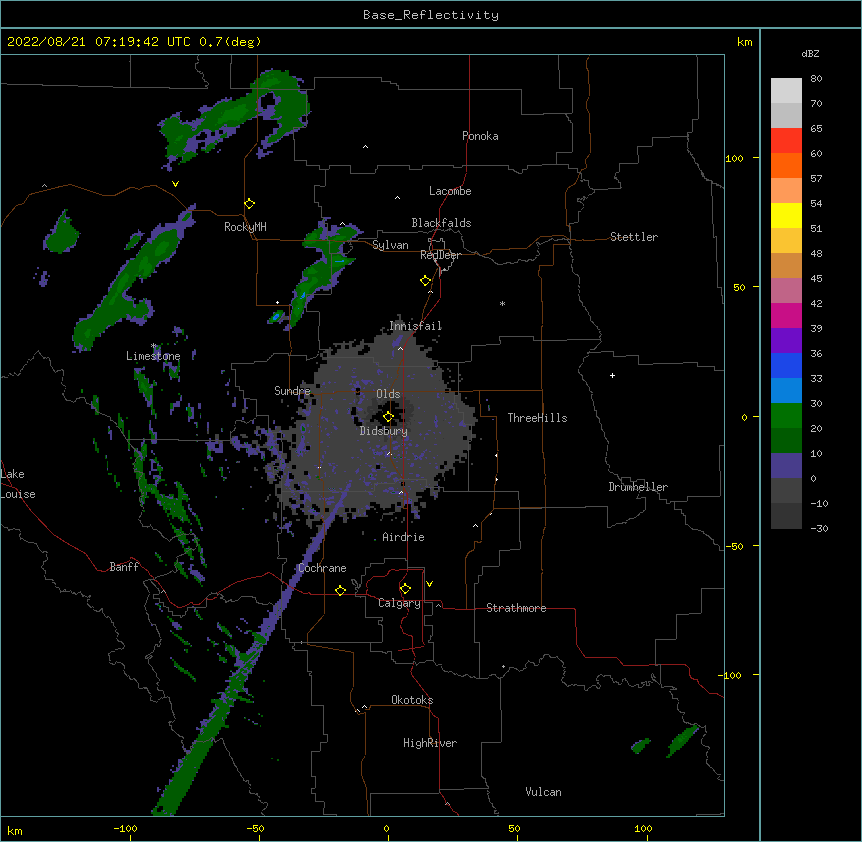Image resolution: width=862 pixels, height=842 pixels.
Task: Click the yellow v marker northeast of Calgary
Action: (429, 584)
